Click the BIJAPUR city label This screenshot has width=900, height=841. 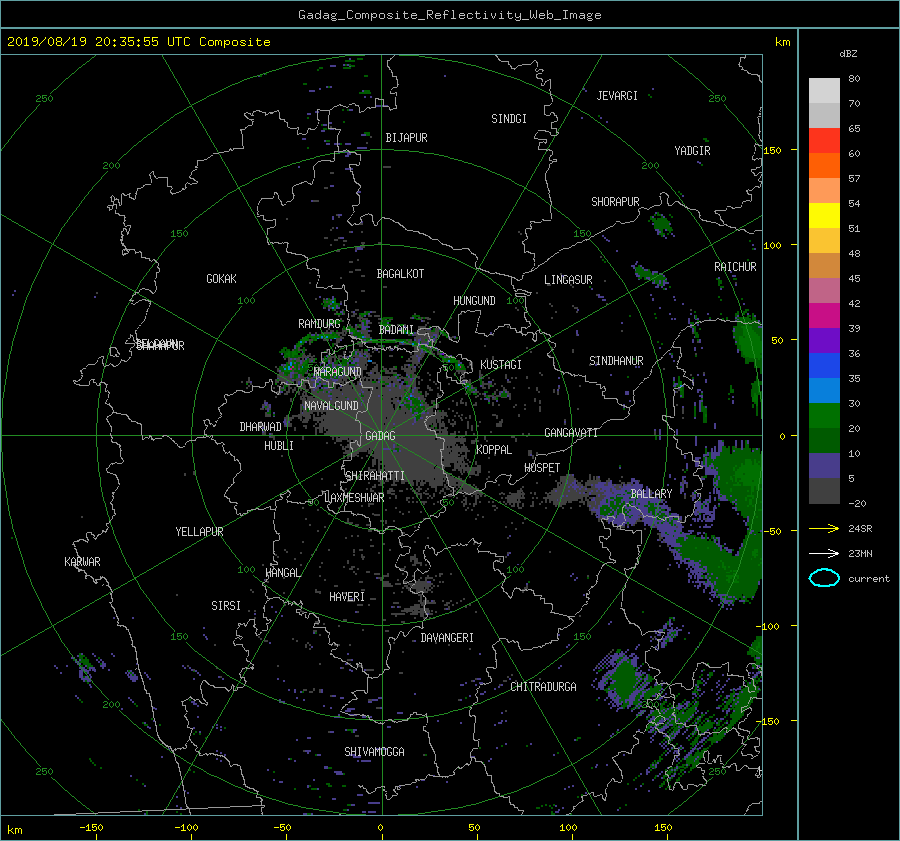click(406, 138)
